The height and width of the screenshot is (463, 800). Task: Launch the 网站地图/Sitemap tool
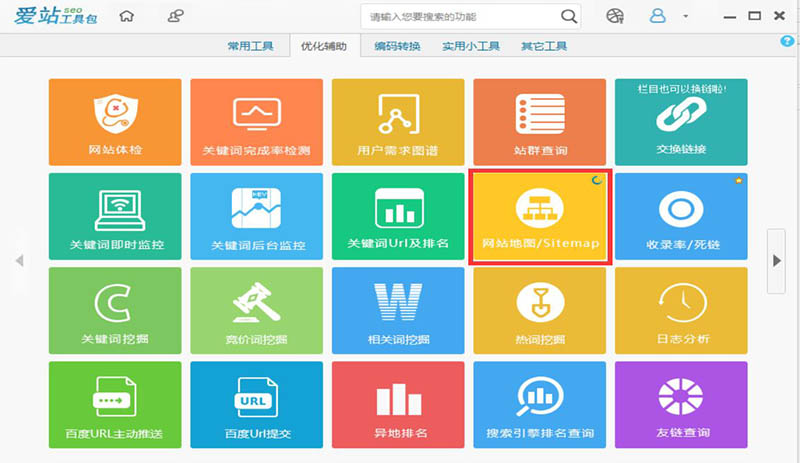[540, 216]
